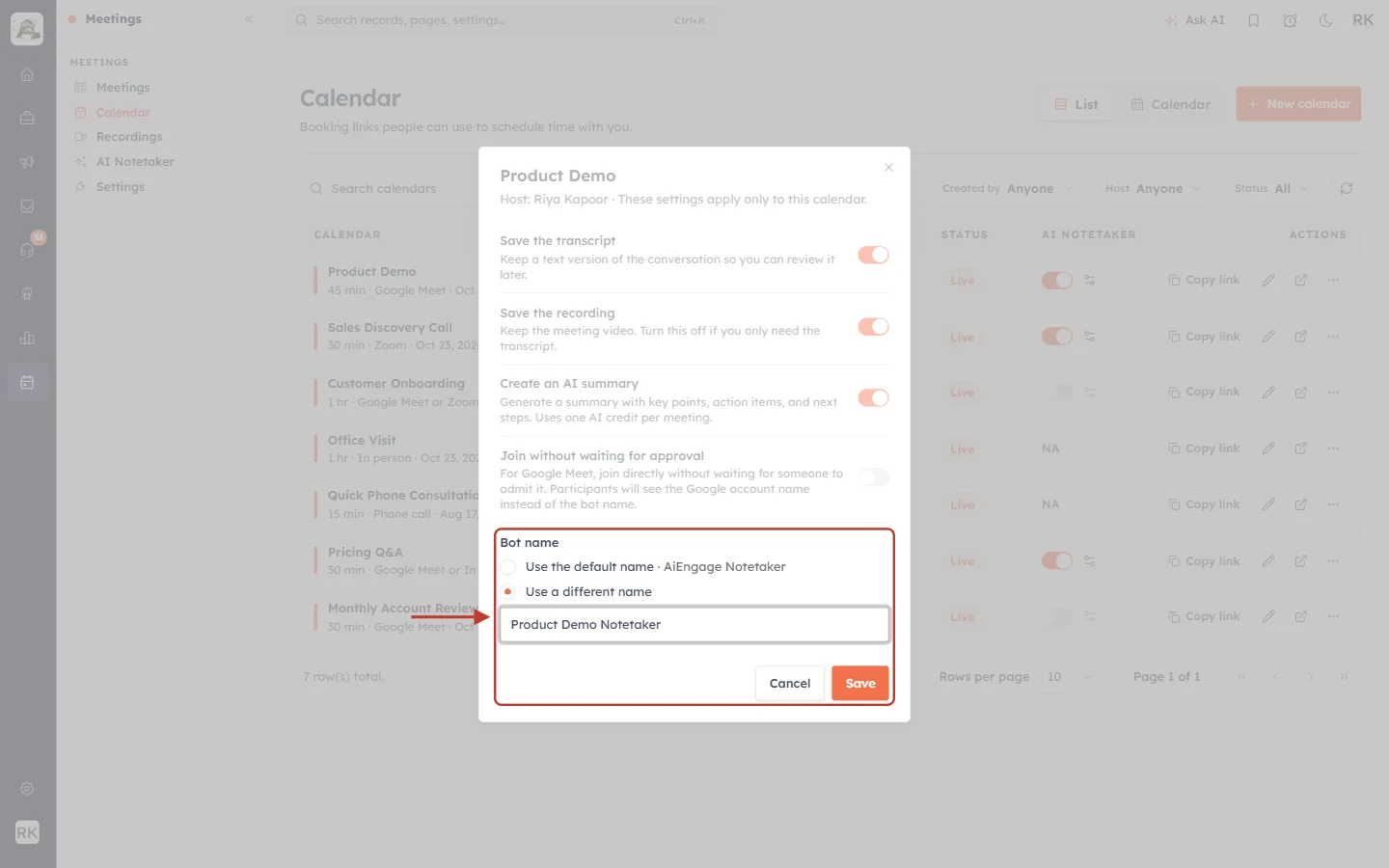Open RK profile avatar in top bar
This screenshot has width=1389, height=868.
[1363, 20]
